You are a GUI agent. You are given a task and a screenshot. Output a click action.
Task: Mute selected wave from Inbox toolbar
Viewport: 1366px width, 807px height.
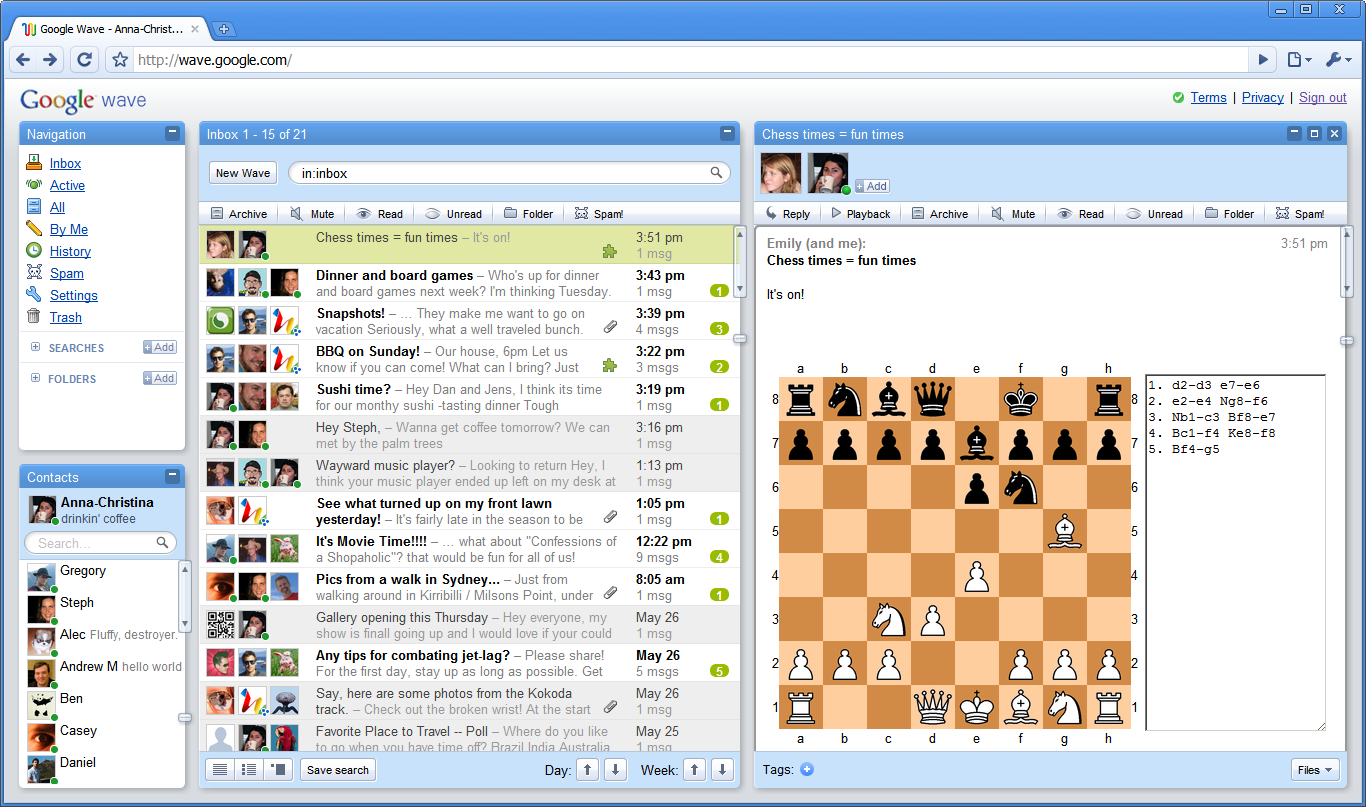(x=312, y=214)
